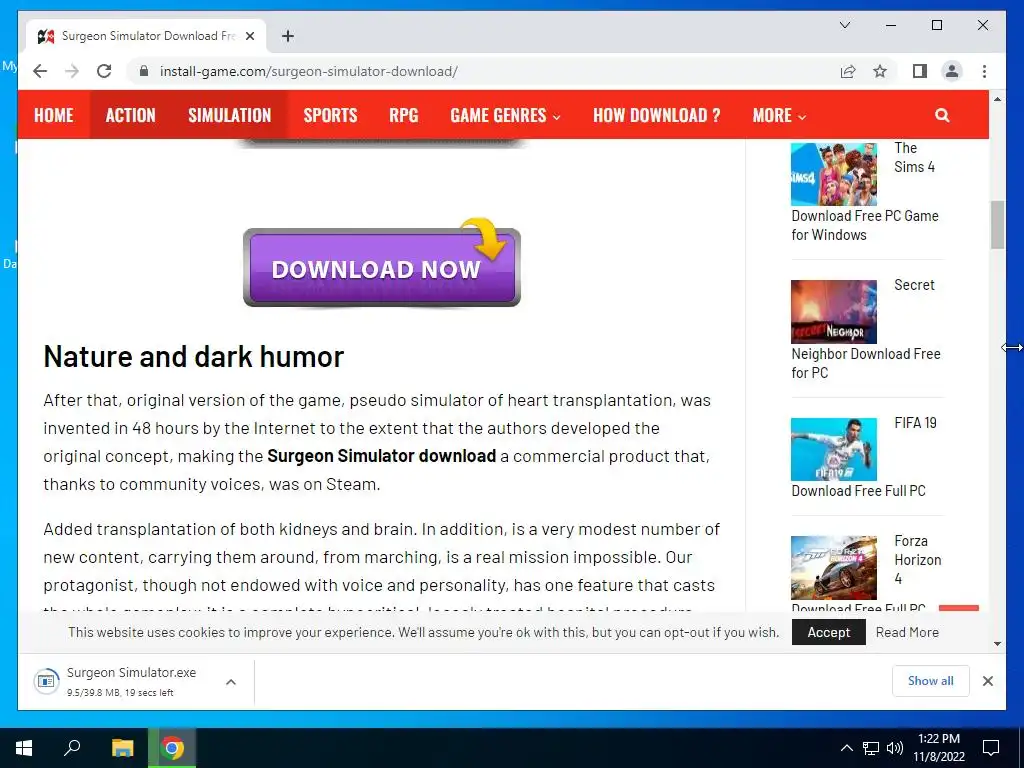Click the page vertical scrollbar thumb
This screenshot has width=1024, height=768.
(x=997, y=225)
